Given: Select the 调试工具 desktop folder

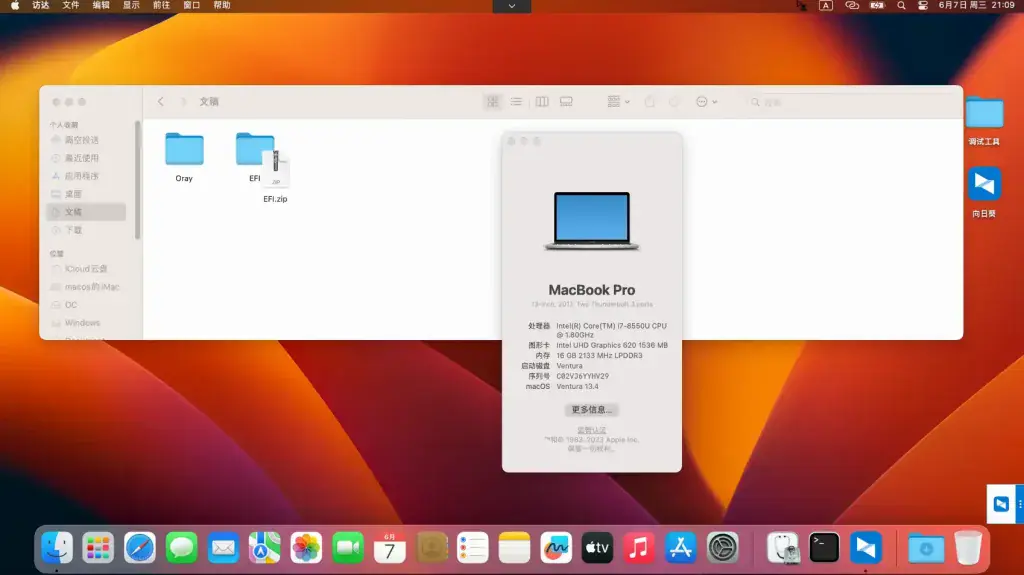Looking at the screenshot, I should [x=984, y=121].
